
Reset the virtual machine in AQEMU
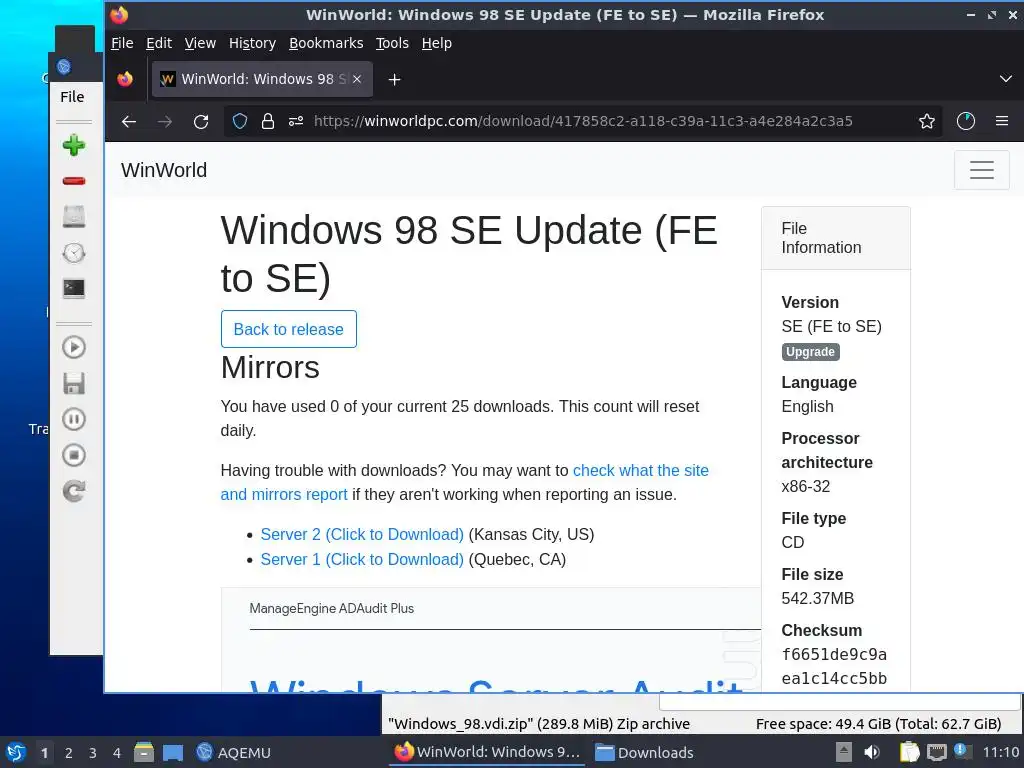click(x=74, y=491)
